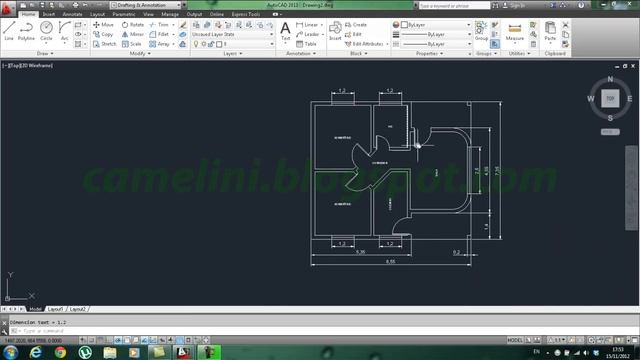The width and height of the screenshot is (640, 360).
Task: Open the ByLayer linetype dropdown
Action: (x=436, y=44)
